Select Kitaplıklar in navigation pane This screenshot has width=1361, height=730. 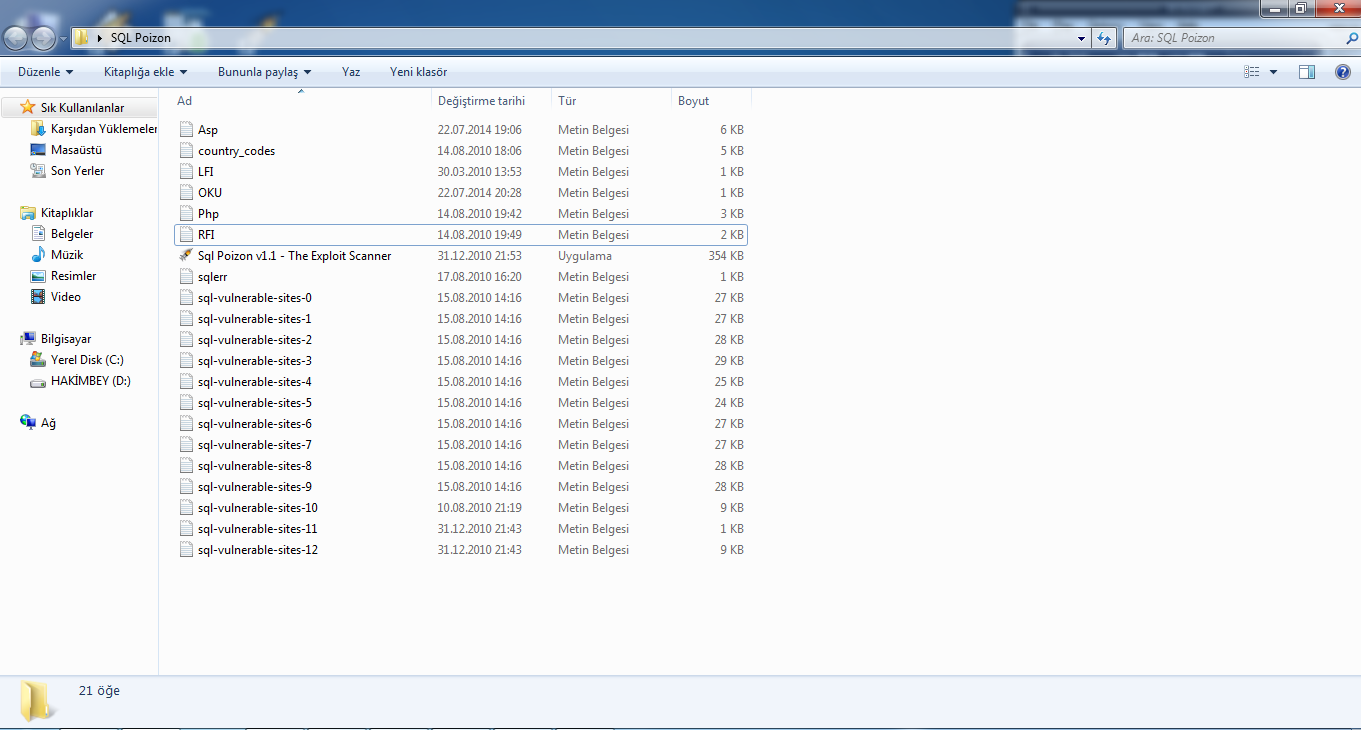[67, 213]
